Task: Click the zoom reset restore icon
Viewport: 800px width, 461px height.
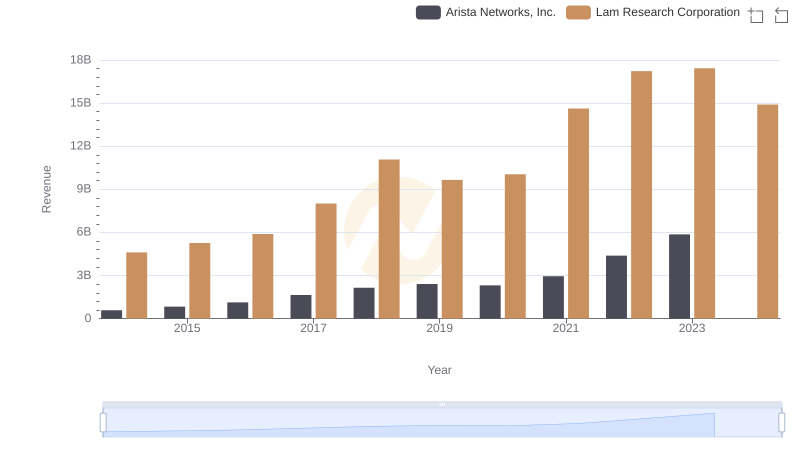Action: pos(781,15)
